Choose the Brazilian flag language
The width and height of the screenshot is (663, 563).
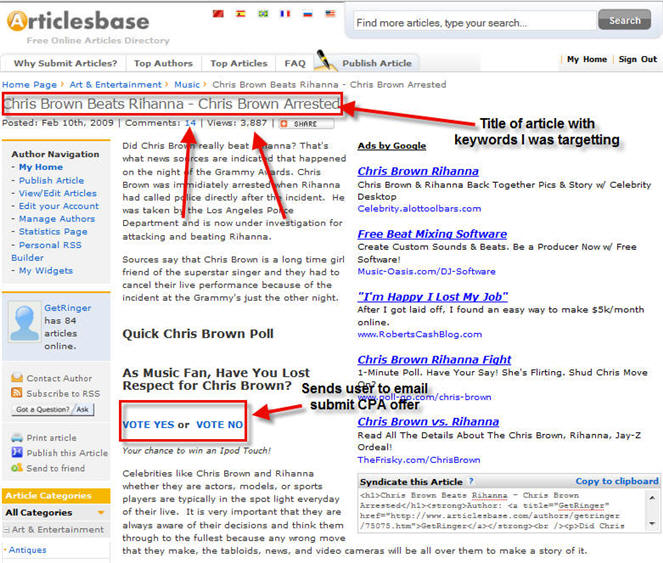263,14
